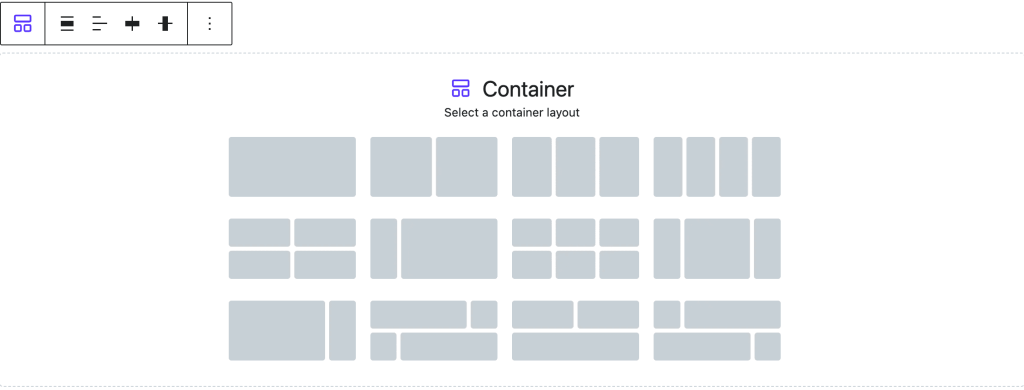Click the purple icon beside the Container heading
This screenshot has height=390, width=1024.
460,88
